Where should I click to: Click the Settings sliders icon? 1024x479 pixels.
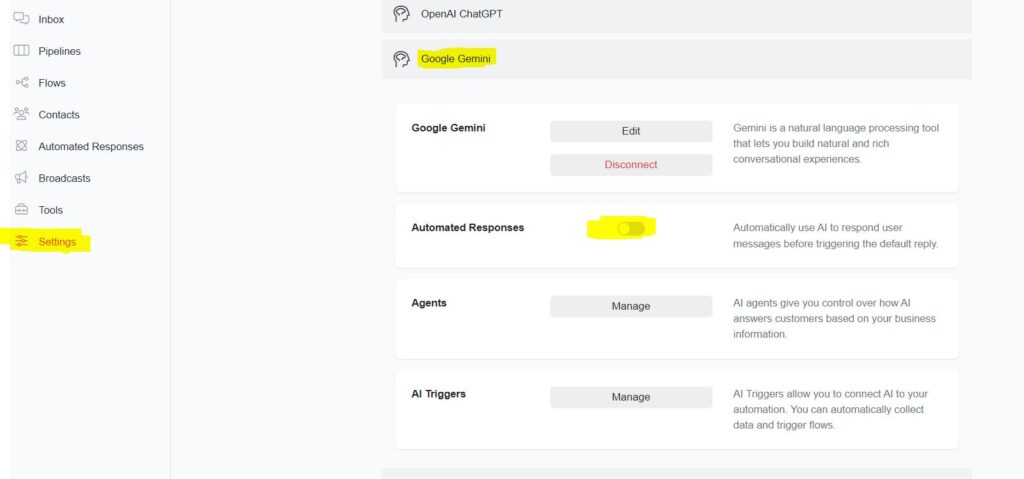tap(22, 241)
